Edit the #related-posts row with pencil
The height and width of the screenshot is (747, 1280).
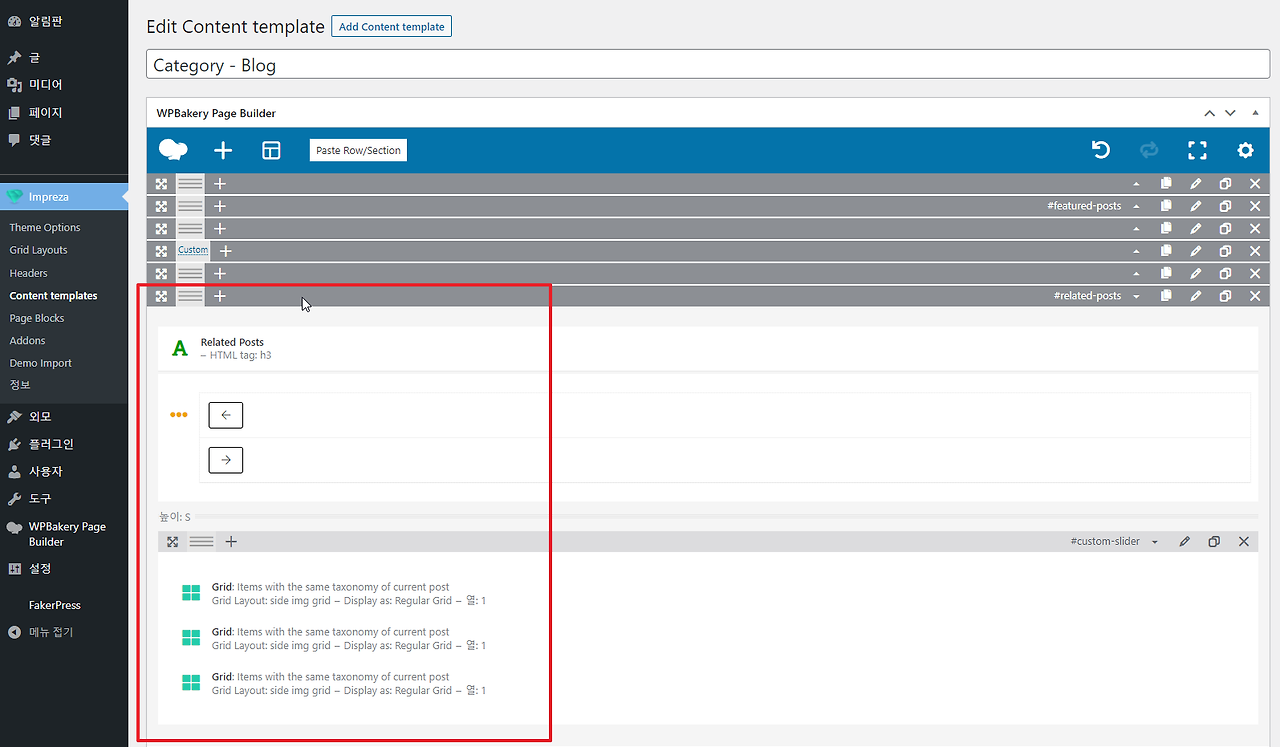click(x=1195, y=296)
